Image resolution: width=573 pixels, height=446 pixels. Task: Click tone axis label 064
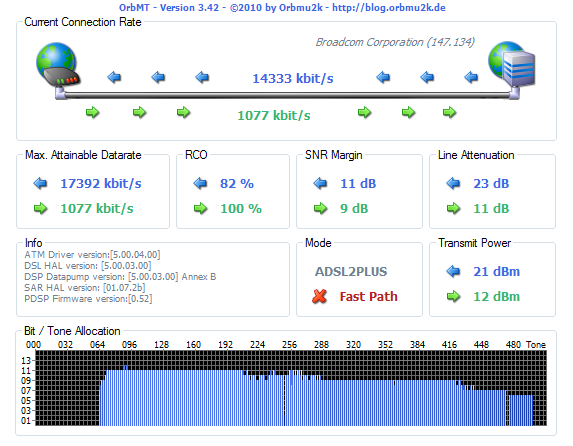[97, 345]
